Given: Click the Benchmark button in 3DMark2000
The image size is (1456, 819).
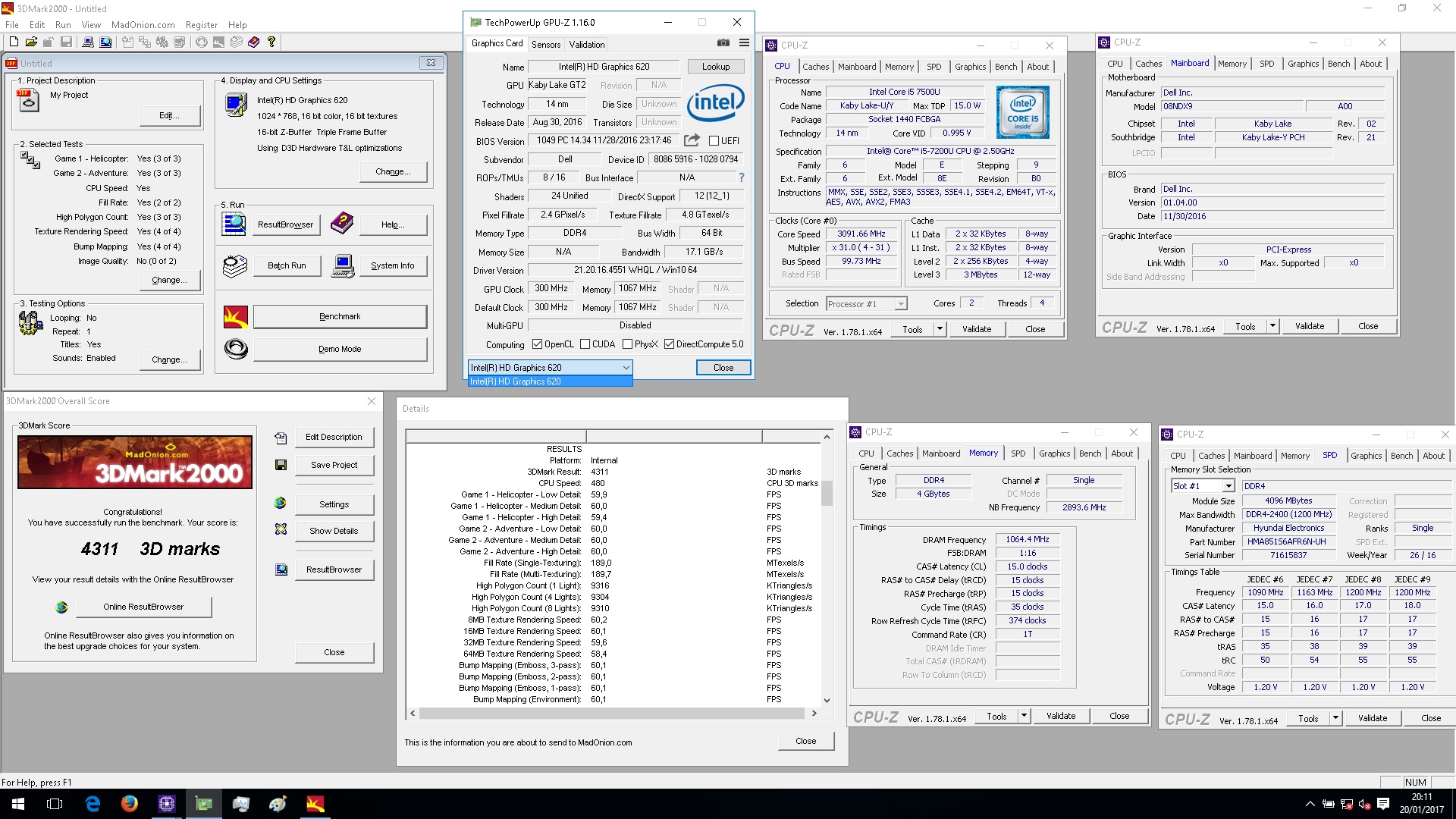Looking at the screenshot, I should pyautogui.click(x=340, y=316).
